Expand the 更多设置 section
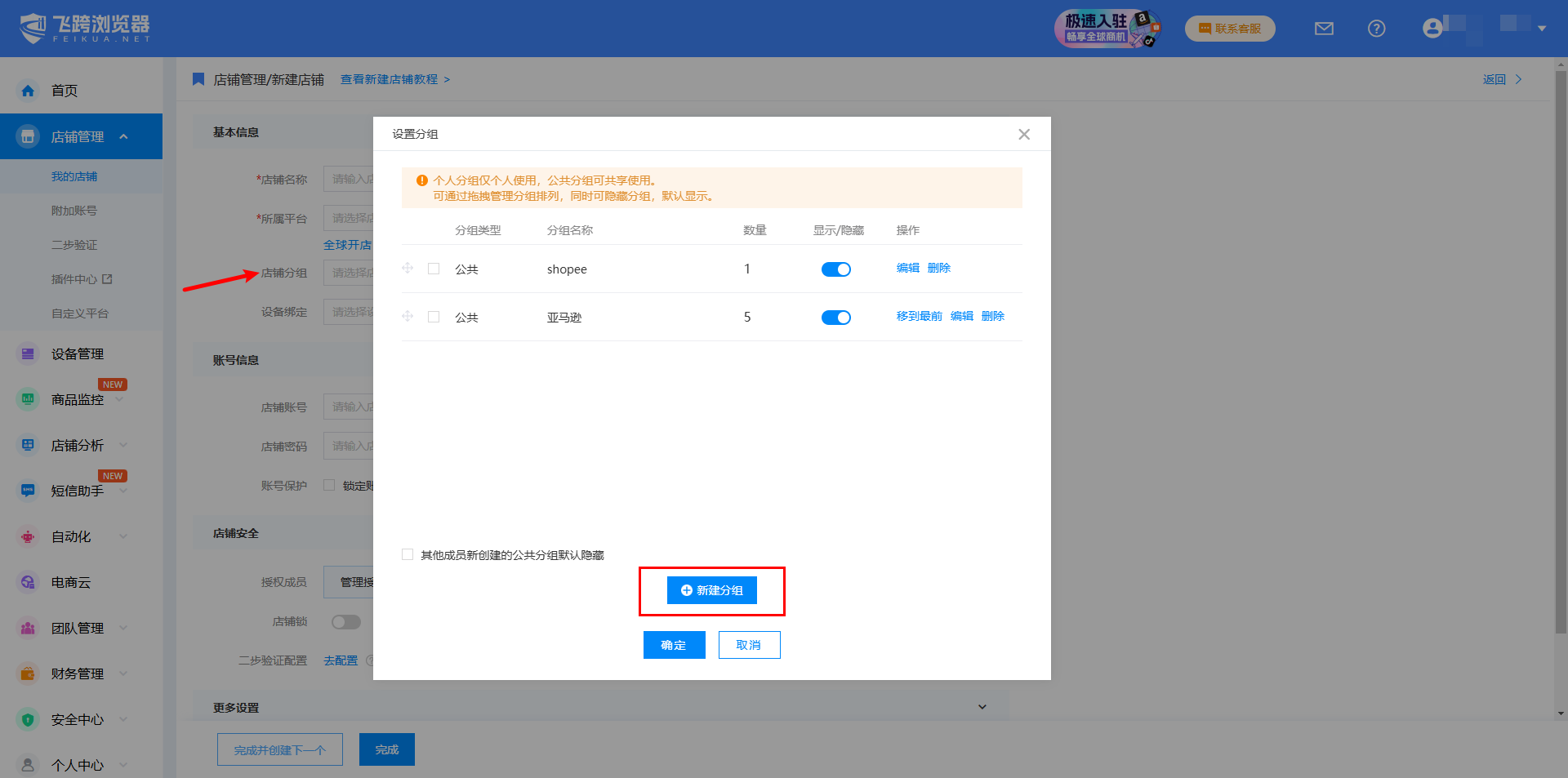1568x778 pixels. (x=982, y=707)
